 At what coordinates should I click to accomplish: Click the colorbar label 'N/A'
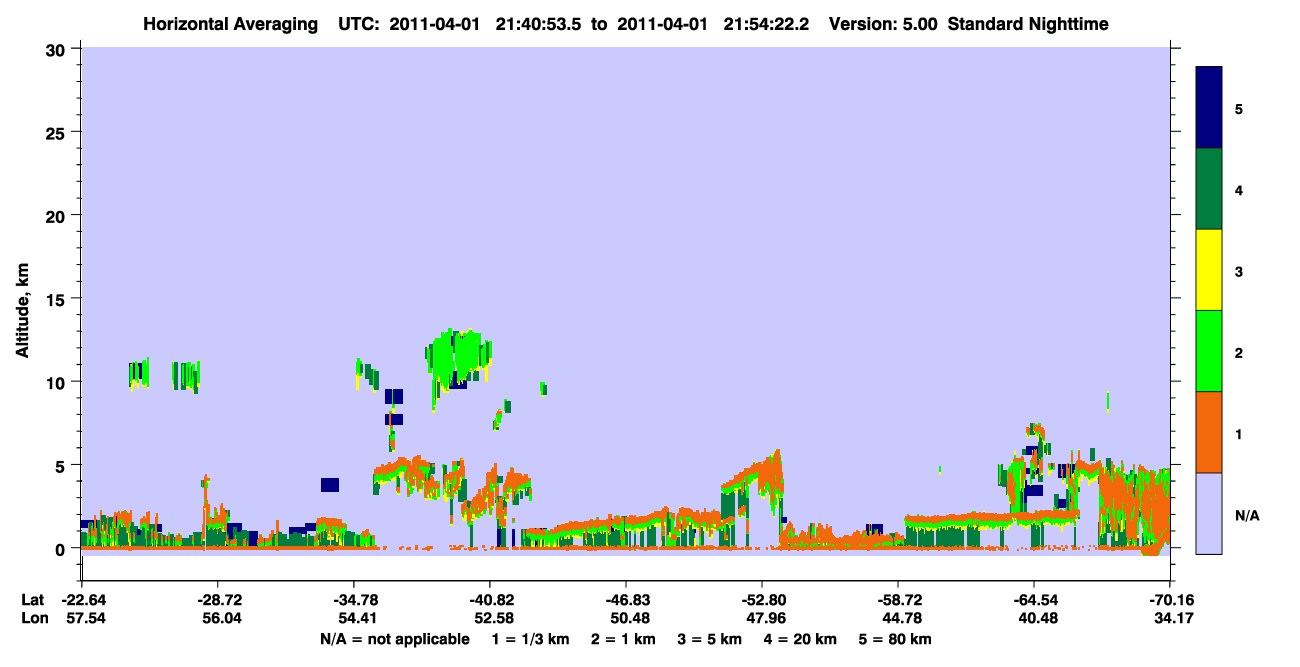1246,516
